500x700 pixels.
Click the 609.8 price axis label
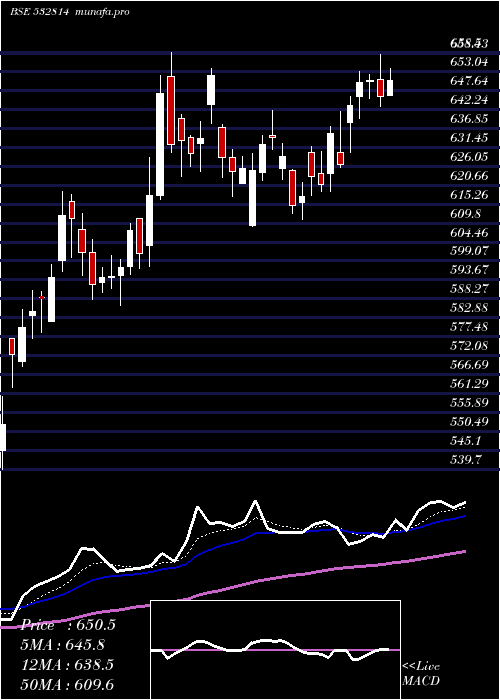pyautogui.click(x=466, y=214)
